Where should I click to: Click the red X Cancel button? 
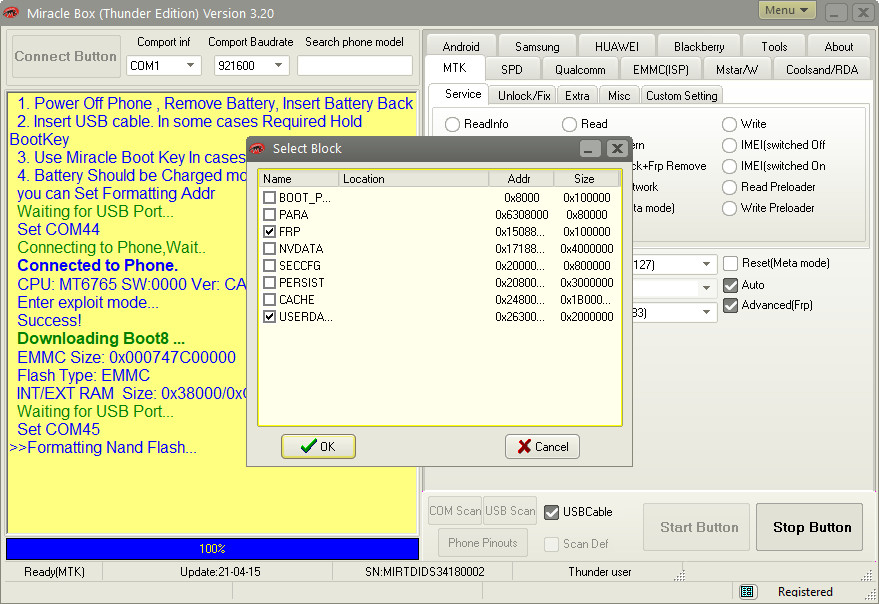pos(542,446)
